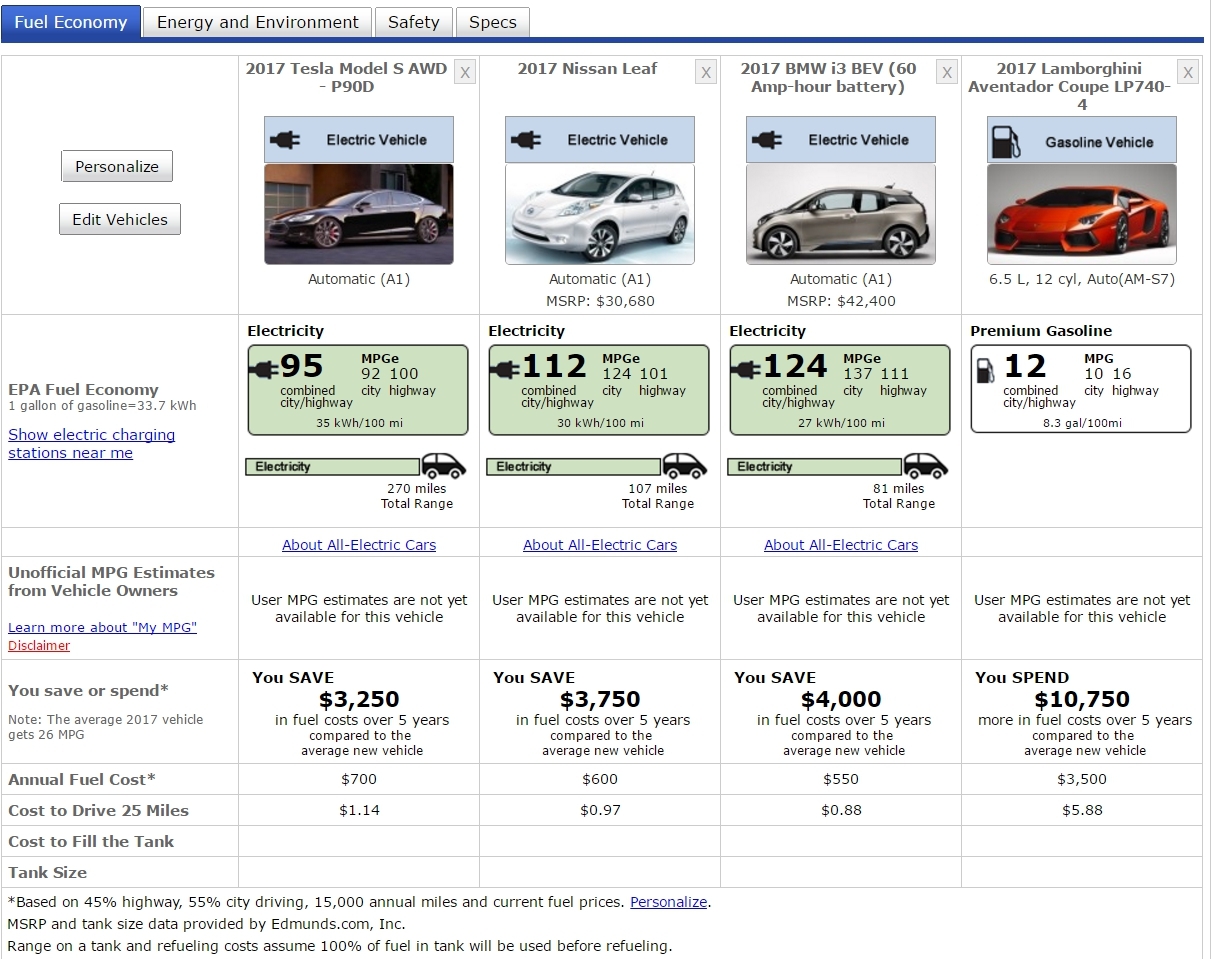Click the $700 annual fuel cost
This screenshot has width=1216, height=959.
[x=359, y=779]
